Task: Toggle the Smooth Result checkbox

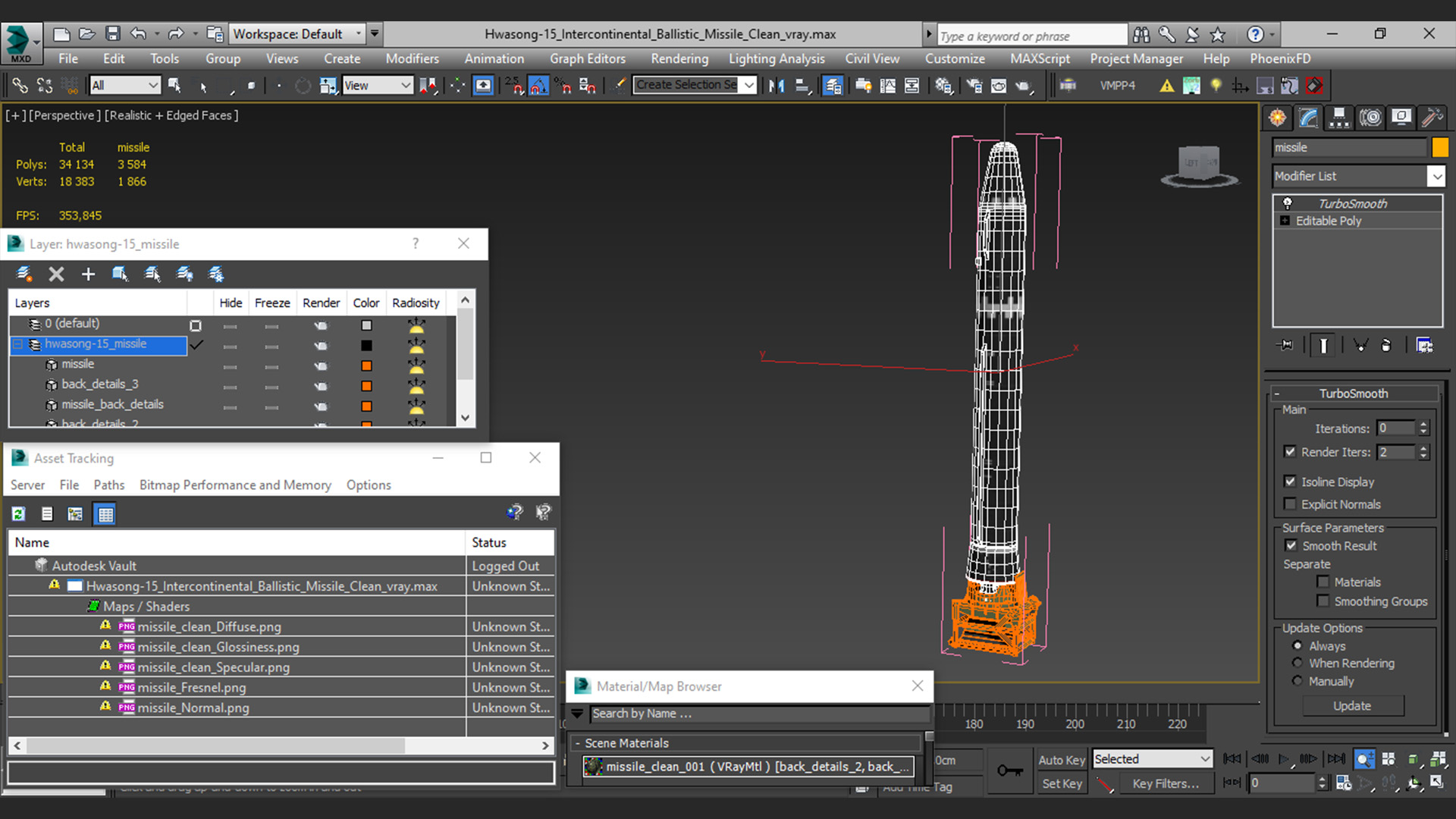Action: pyautogui.click(x=1291, y=546)
